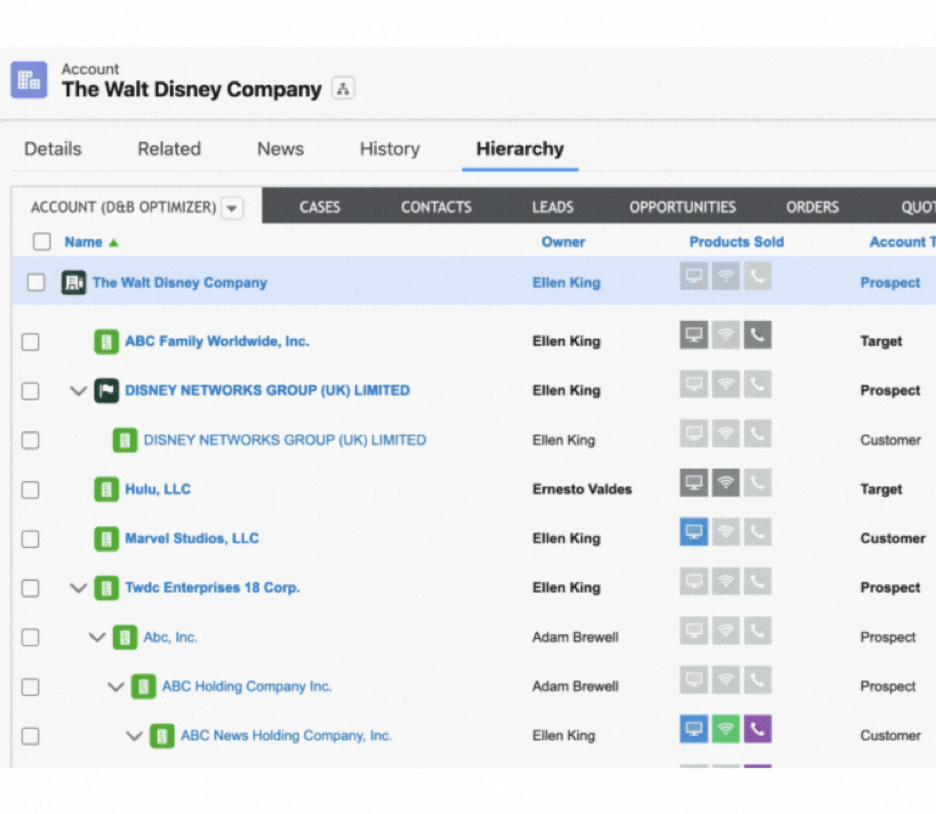Tick the select-all checkbox in Name header
This screenshot has width=936, height=814.
click(42, 242)
